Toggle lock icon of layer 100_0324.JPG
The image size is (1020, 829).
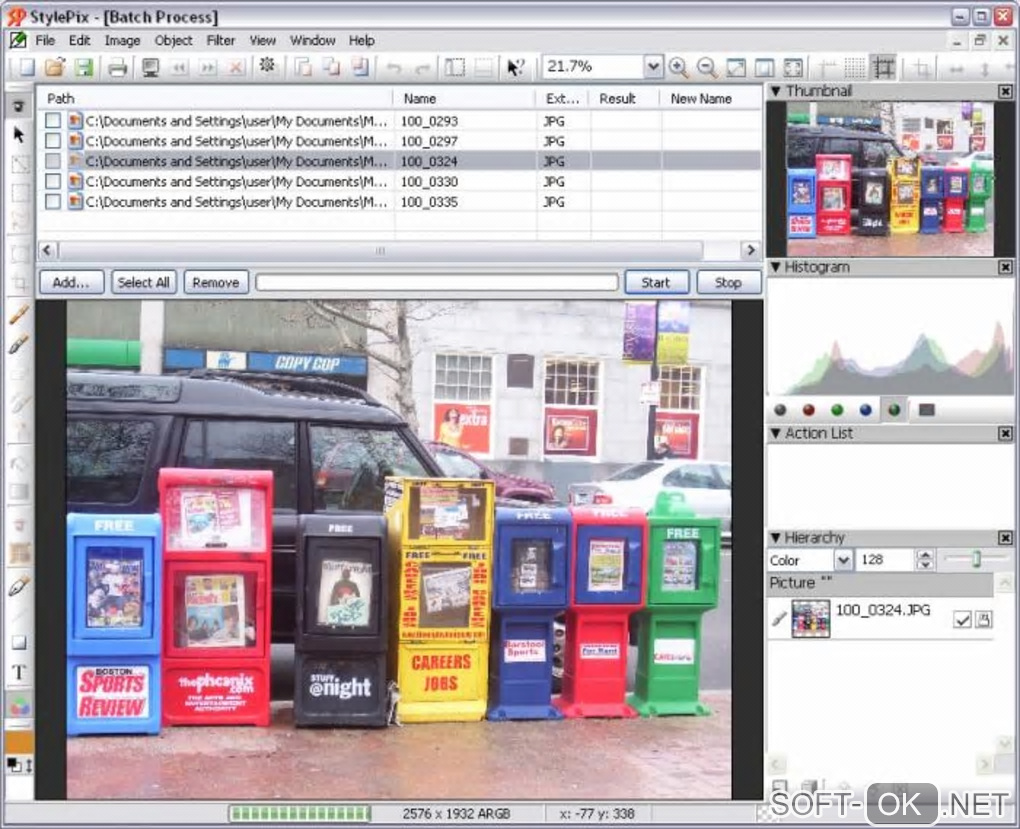pos(984,619)
